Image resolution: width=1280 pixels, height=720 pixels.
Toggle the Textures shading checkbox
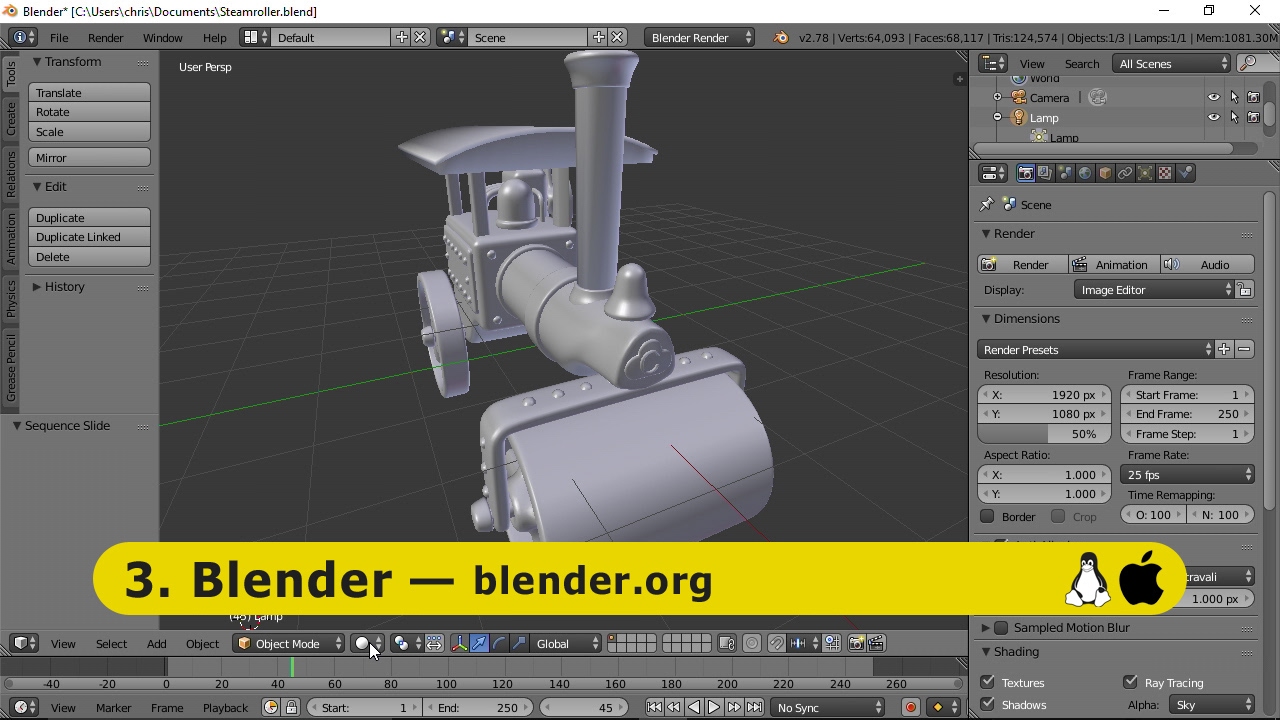click(x=987, y=682)
